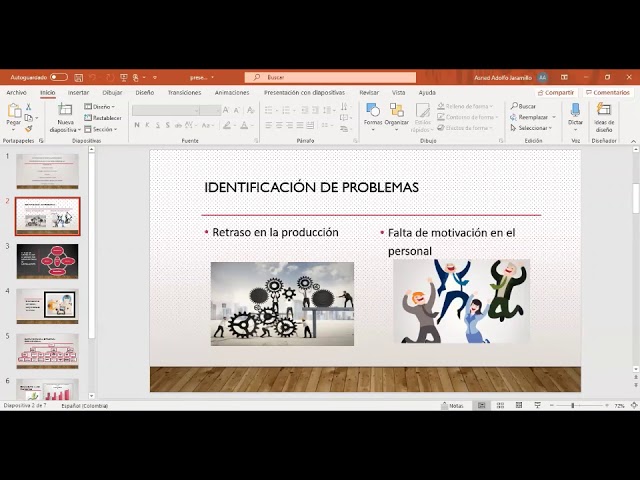Click the Nueva diapositiva icon
The image size is (640, 480).
coord(65,111)
